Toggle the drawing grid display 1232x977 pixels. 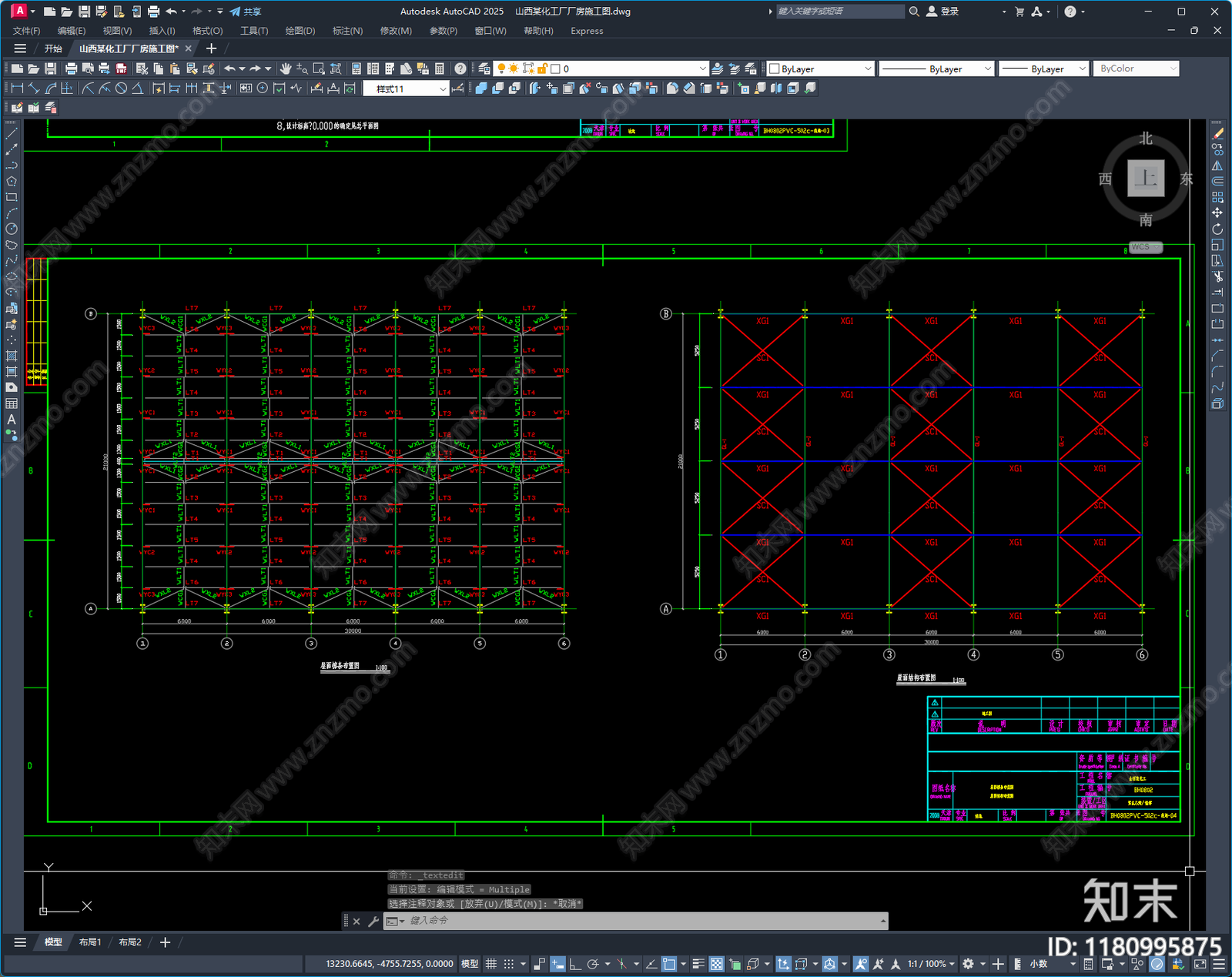491,964
